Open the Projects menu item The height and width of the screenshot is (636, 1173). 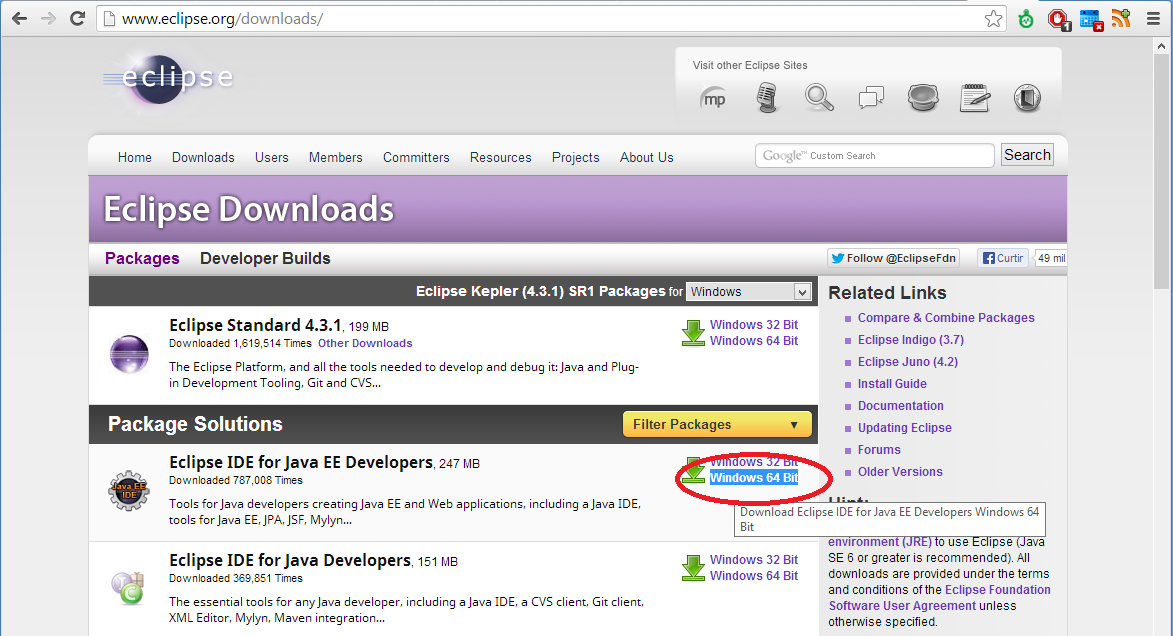tap(576, 157)
